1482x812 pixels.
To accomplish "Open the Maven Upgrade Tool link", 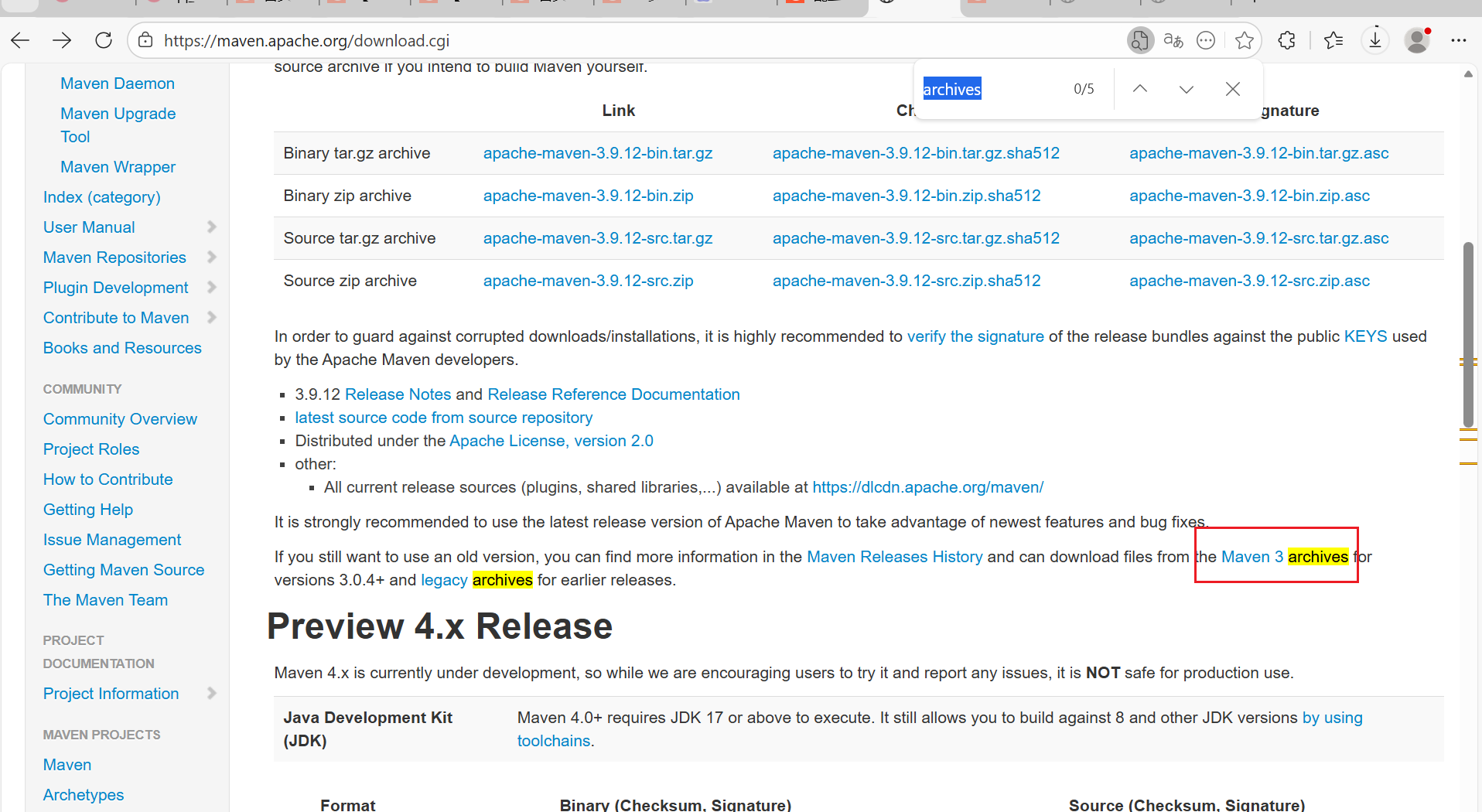I will pos(118,125).
